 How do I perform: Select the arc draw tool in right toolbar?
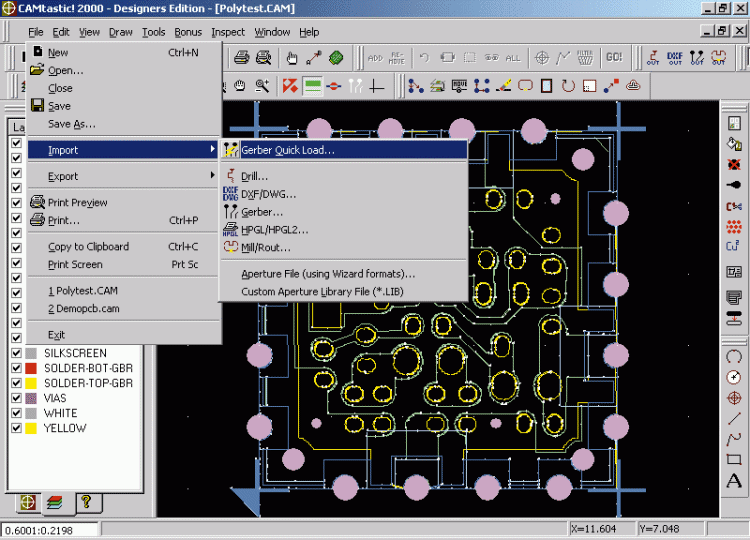click(734, 356)
